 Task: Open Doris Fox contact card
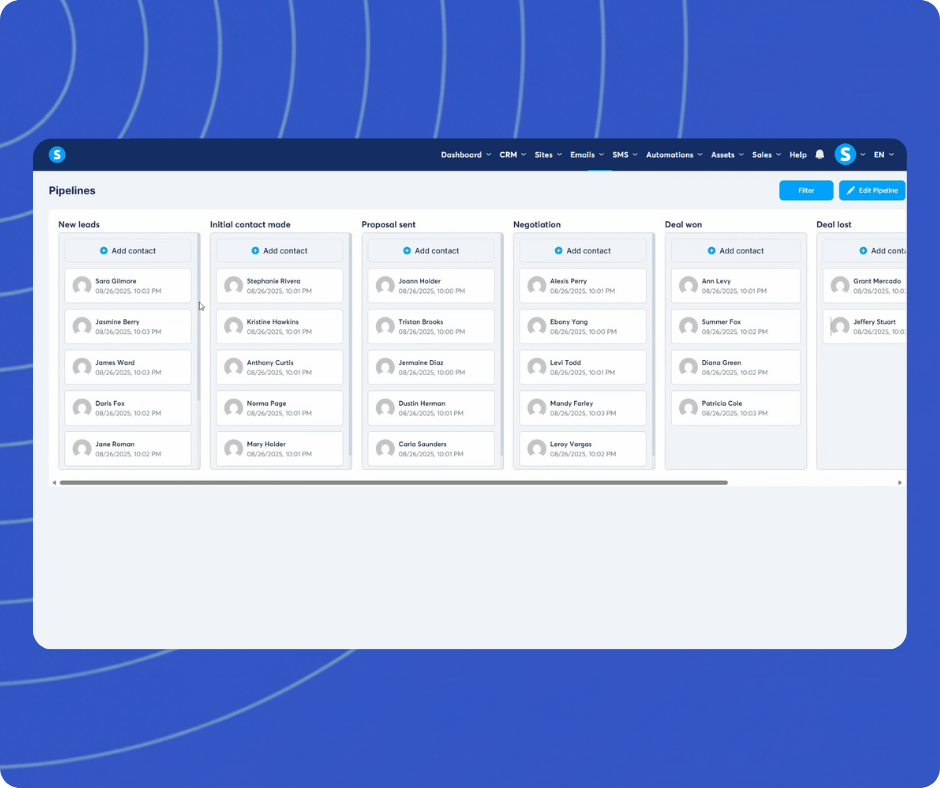[128, 408]
